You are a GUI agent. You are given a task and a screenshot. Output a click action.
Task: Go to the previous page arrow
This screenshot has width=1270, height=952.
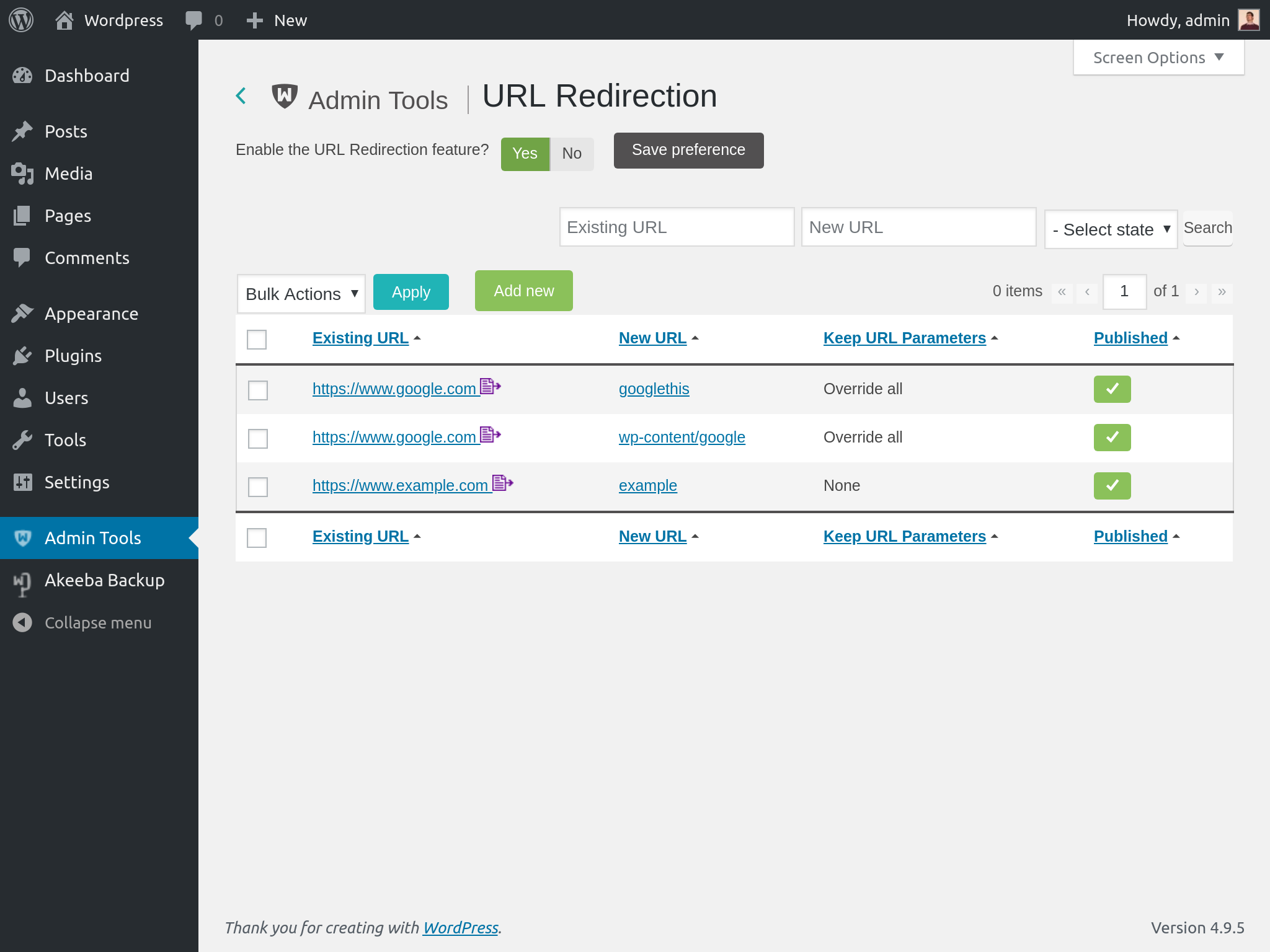pos(1087,292)
